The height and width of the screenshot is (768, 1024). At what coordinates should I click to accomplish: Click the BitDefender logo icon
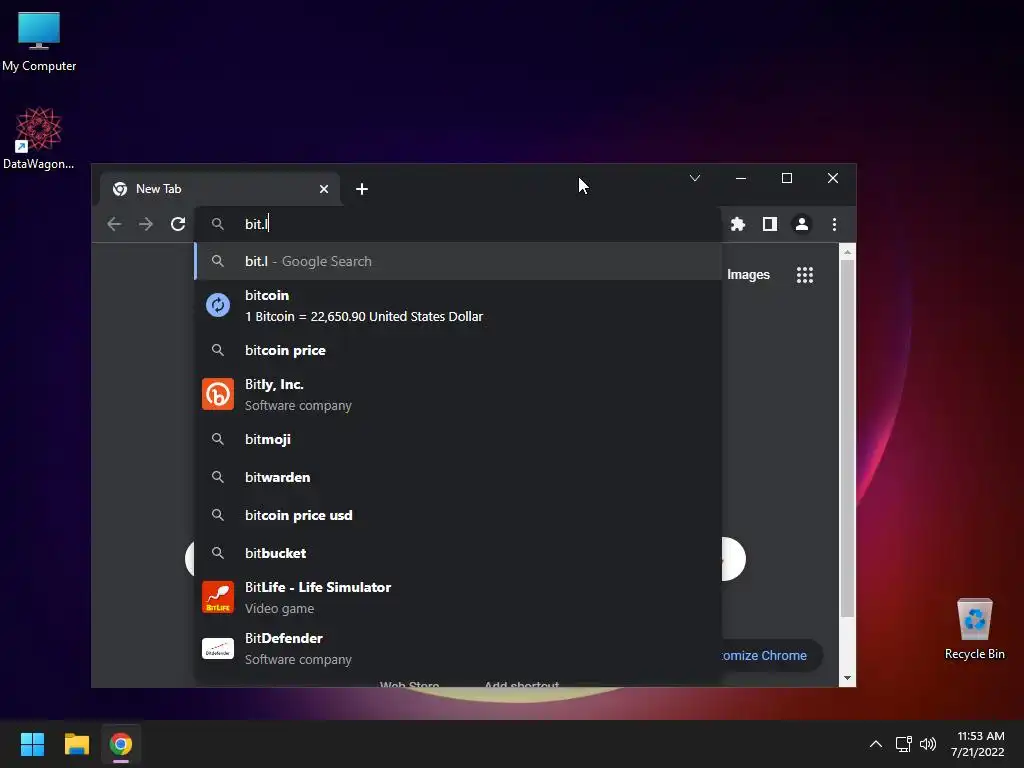(217, 648)
